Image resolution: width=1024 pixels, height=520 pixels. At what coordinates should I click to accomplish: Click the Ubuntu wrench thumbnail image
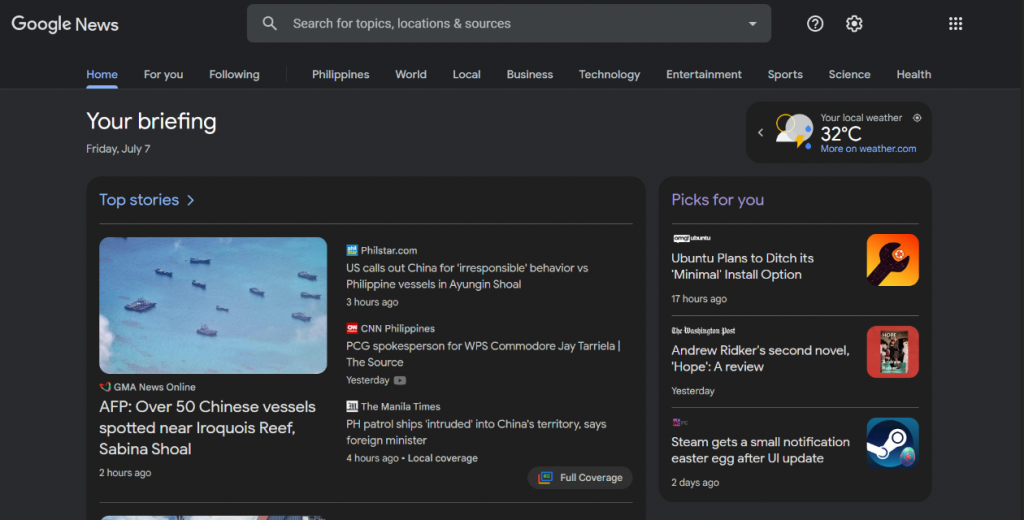pos(893,260)
